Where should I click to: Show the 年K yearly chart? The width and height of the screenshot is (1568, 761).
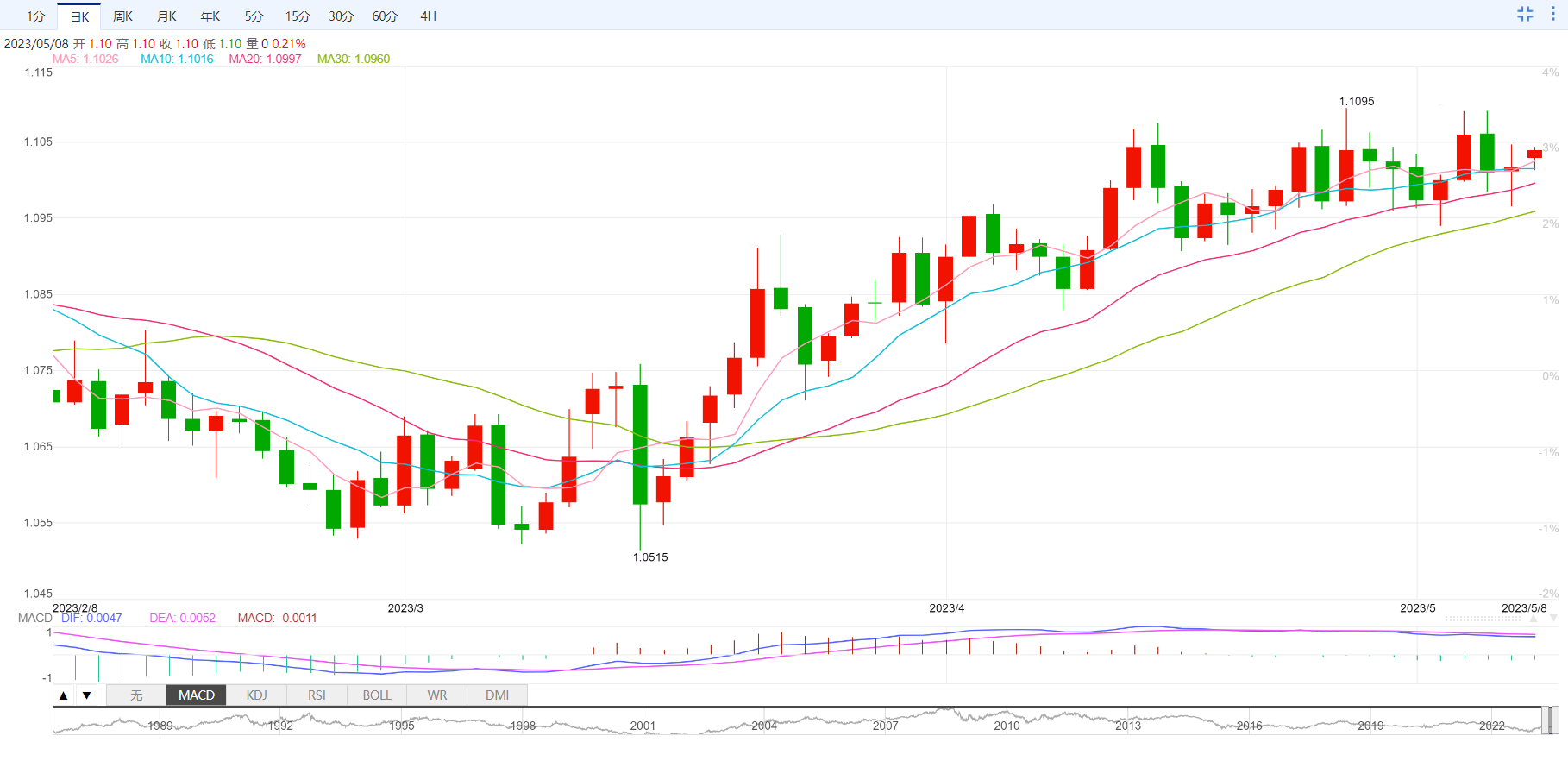tap(210, 16)
